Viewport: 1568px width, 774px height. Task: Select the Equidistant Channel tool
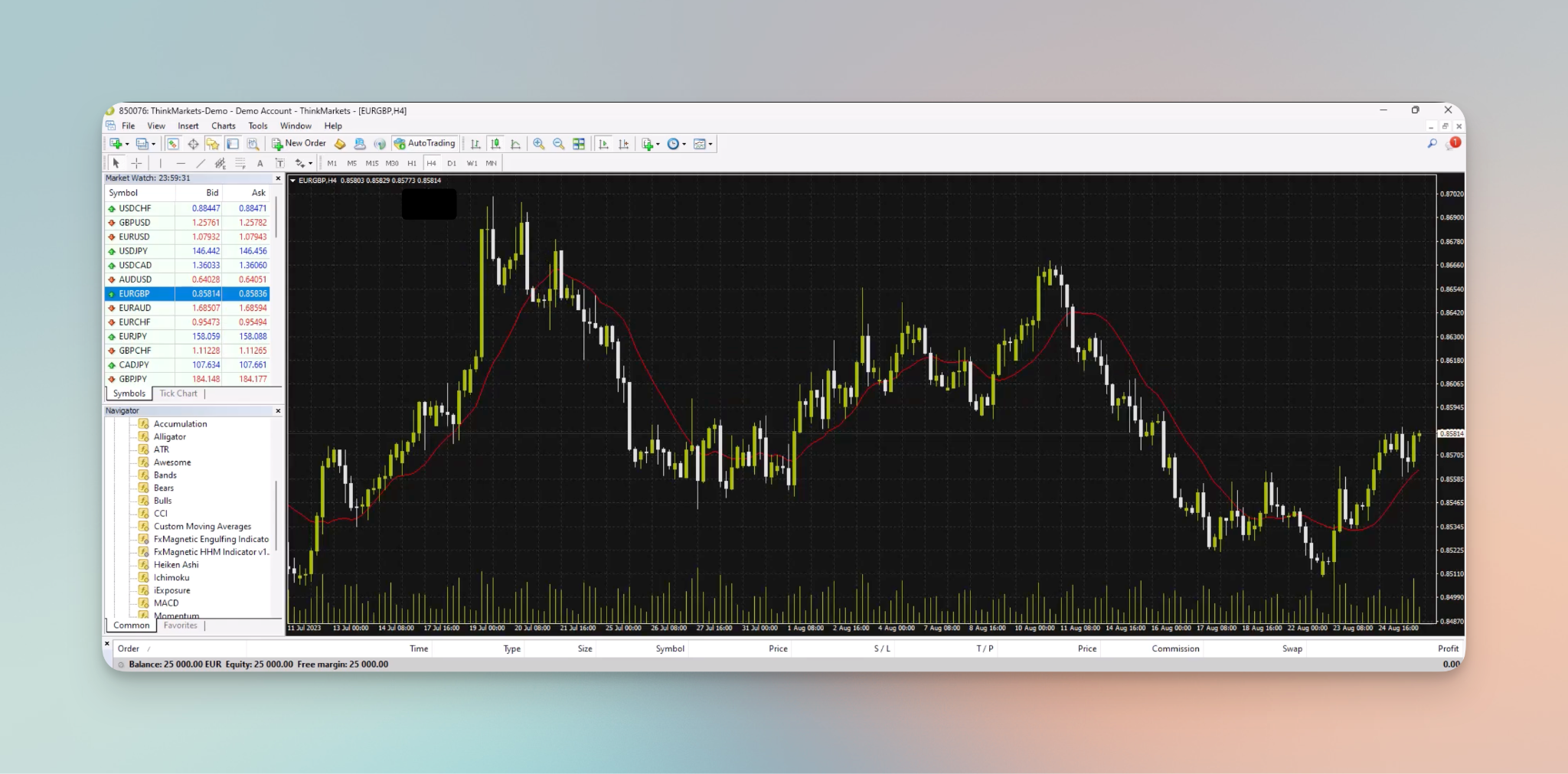click(x=220, y=163)
